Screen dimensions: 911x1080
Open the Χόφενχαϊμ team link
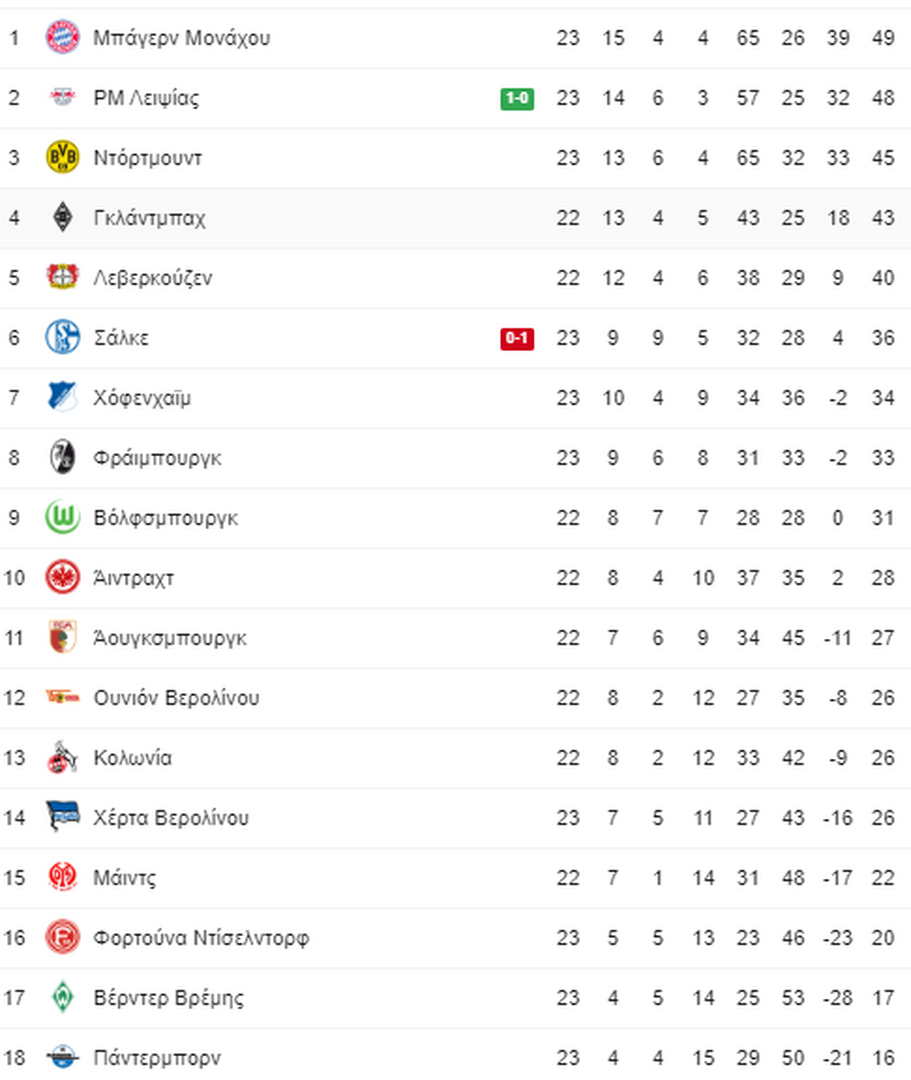click(x=142, y=397)
